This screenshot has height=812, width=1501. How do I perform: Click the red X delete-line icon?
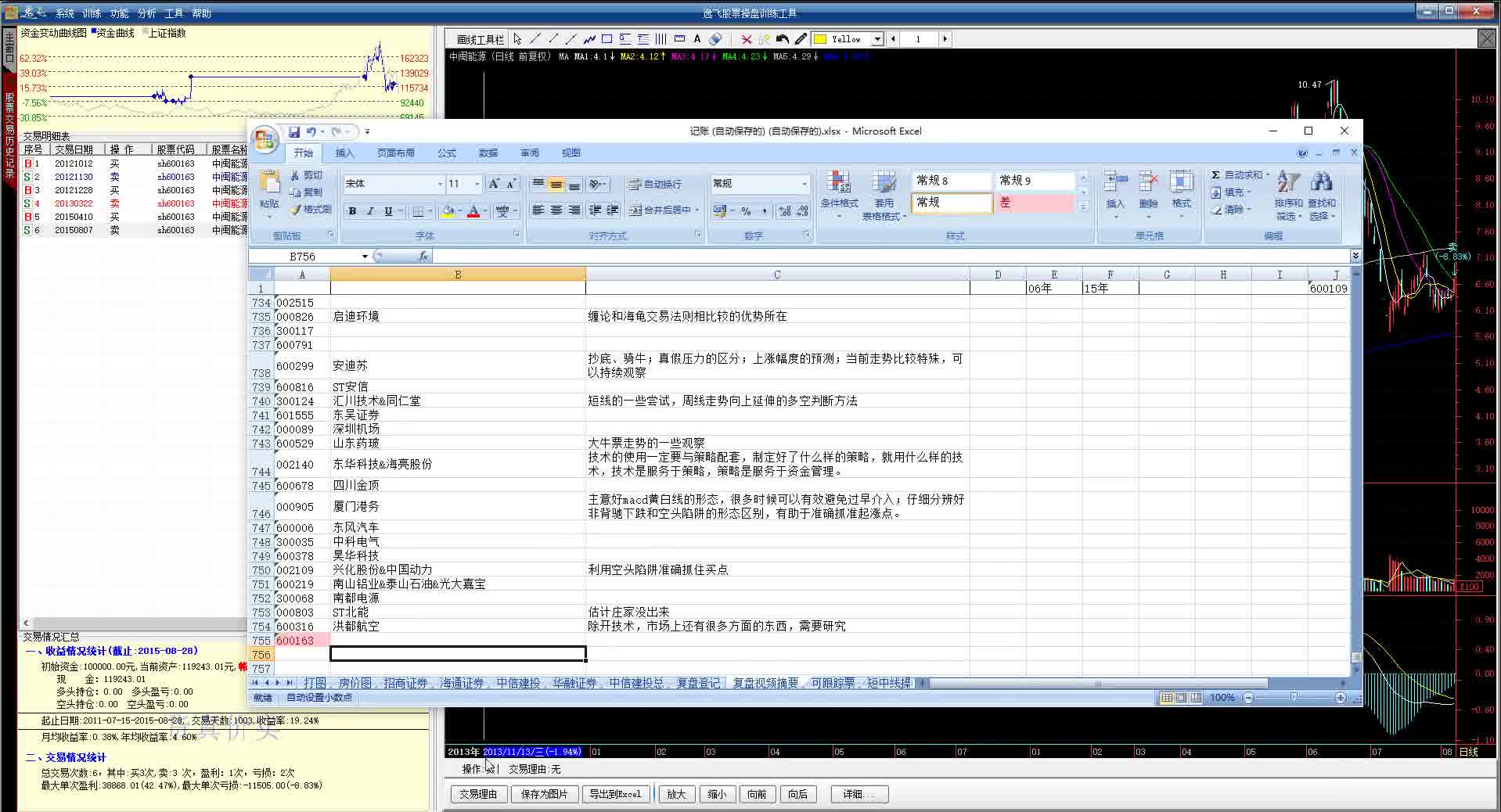coord(747,39)
